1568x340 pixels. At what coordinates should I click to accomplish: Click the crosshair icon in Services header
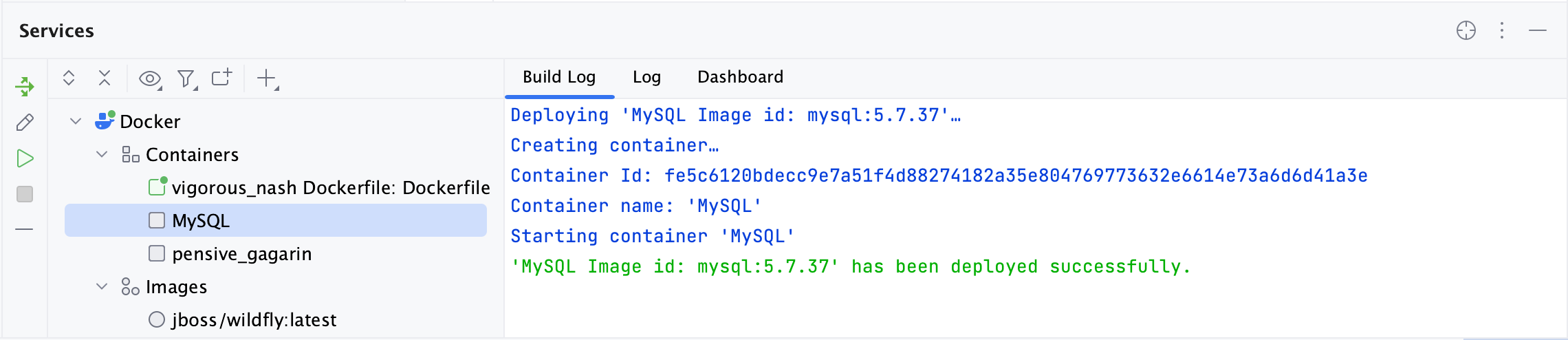click(x=1466, y=30)
